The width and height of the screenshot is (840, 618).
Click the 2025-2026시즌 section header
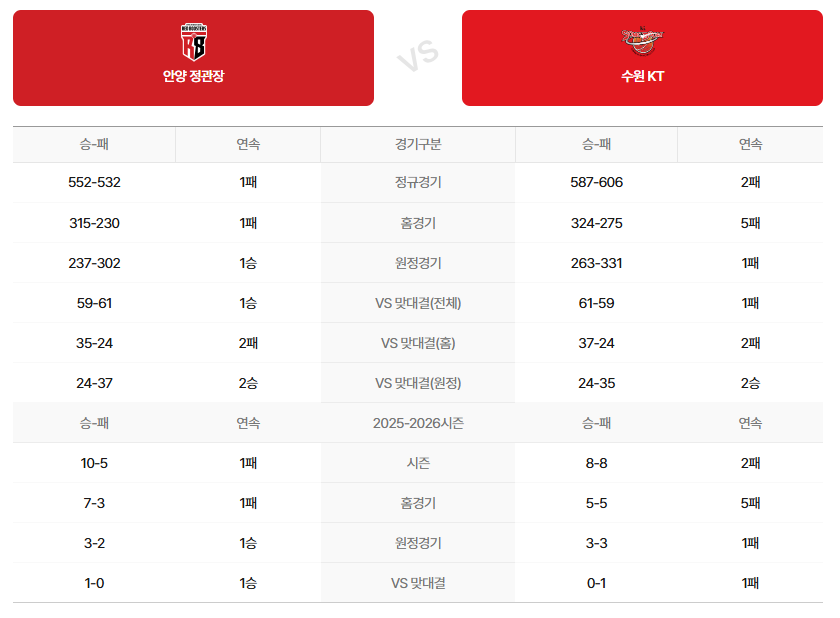pyautogui.click(x=418, y=423)
